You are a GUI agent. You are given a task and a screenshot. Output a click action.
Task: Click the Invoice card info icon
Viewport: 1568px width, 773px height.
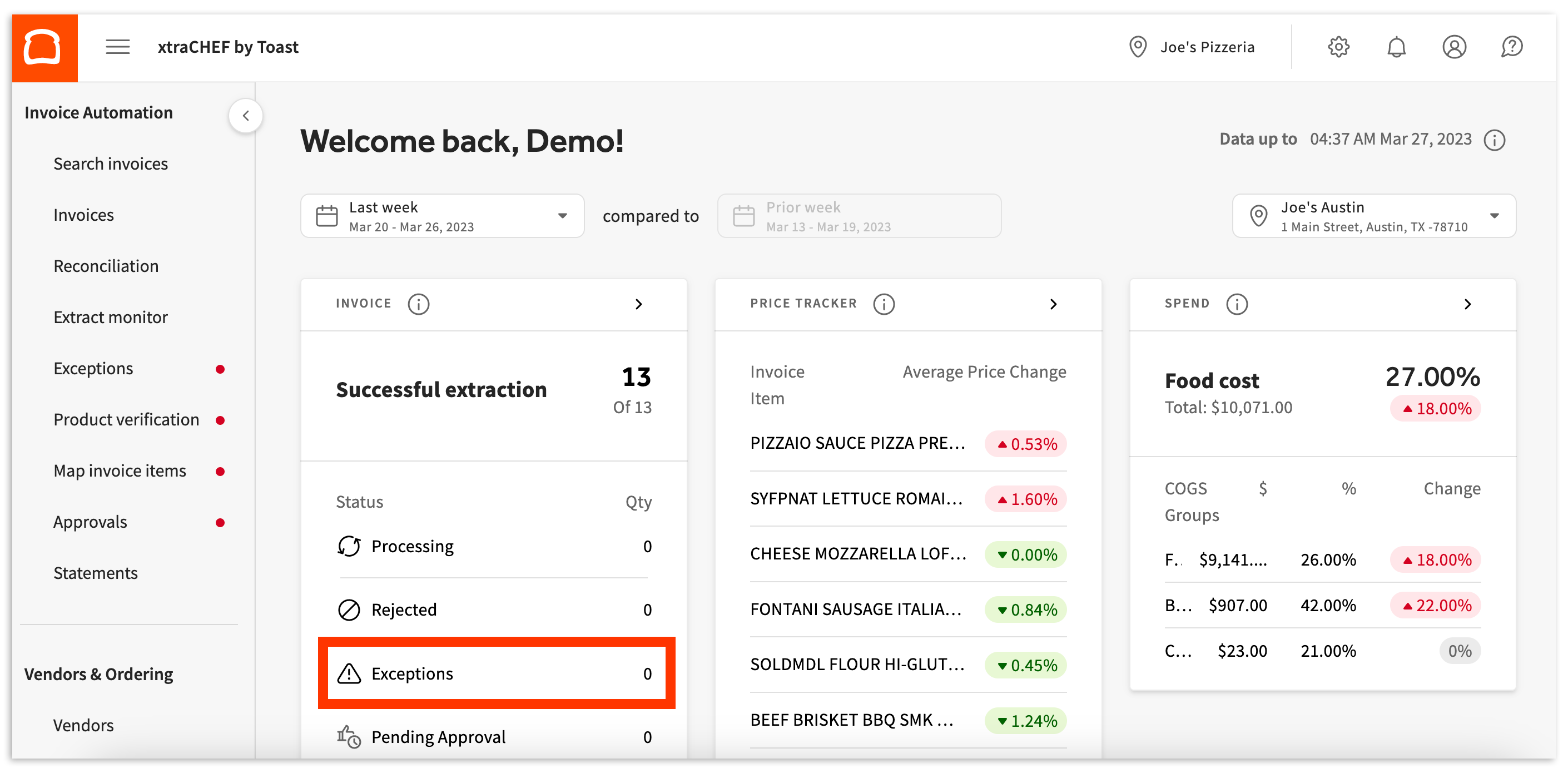tap(419, 304)
